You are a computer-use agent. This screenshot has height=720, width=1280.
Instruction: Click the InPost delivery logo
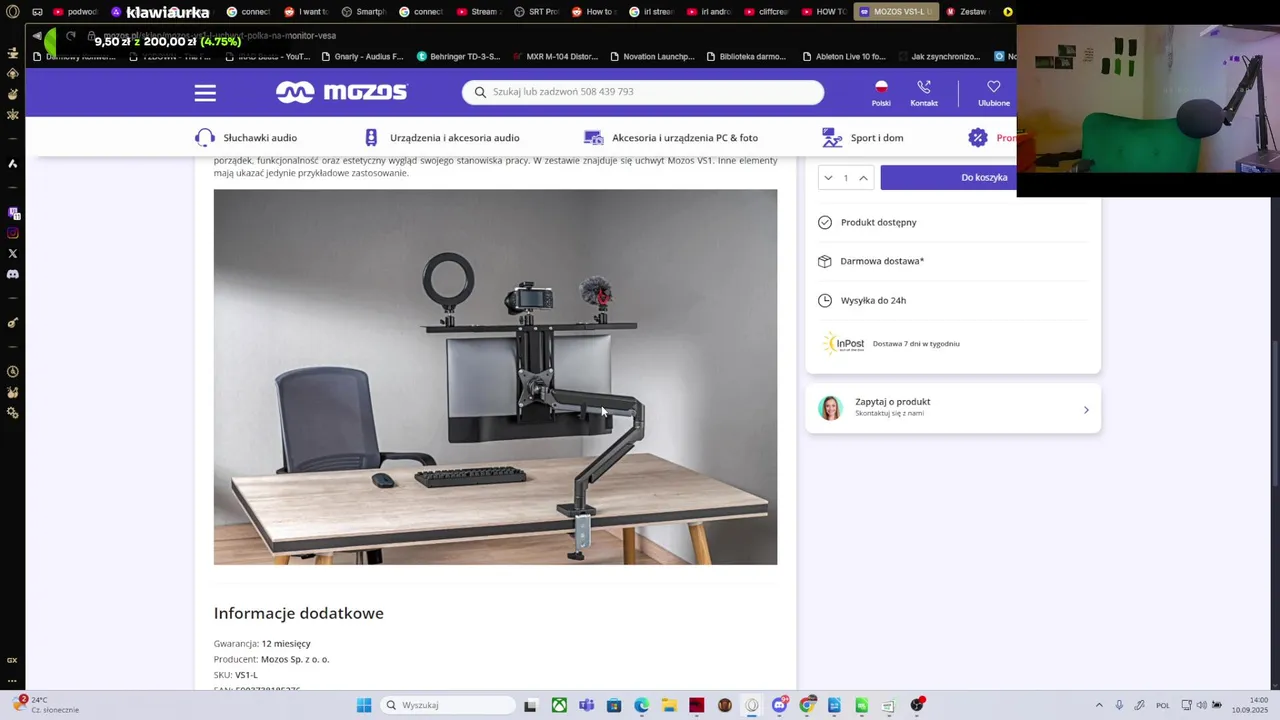(x=844, y=343)
